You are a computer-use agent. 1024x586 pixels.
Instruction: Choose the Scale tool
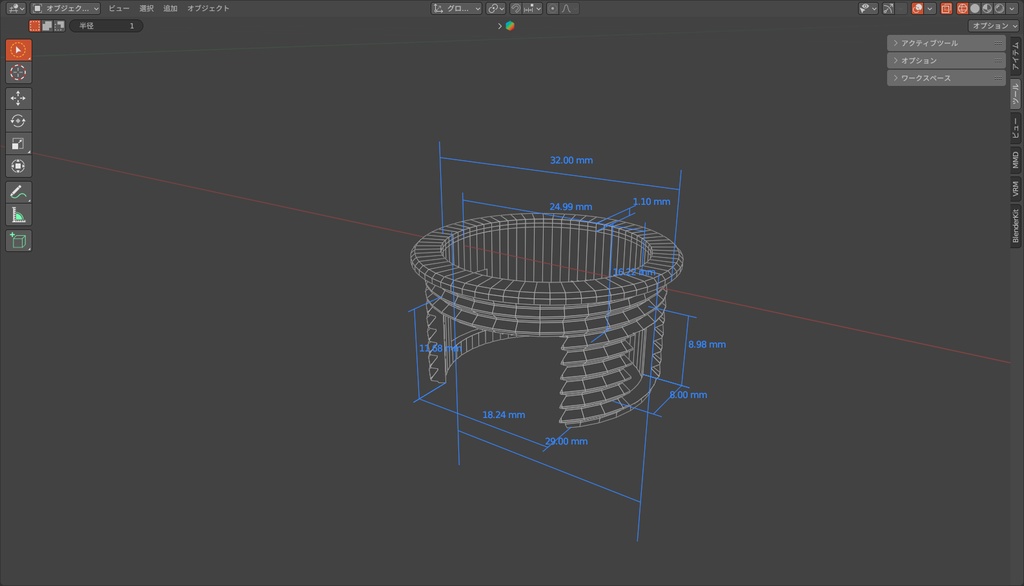tap(18, 144)
